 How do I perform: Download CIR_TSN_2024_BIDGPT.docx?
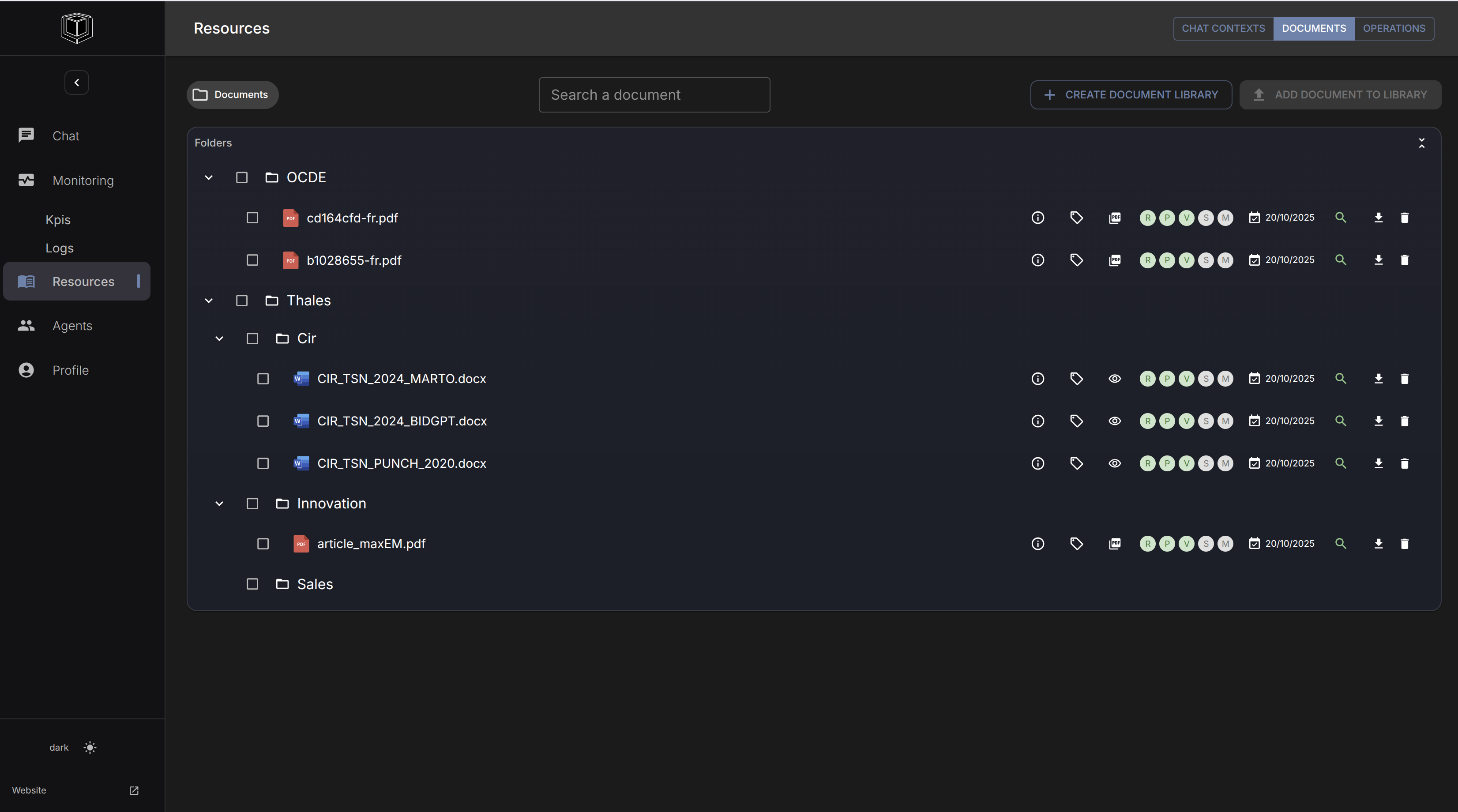pos(1378,421)
